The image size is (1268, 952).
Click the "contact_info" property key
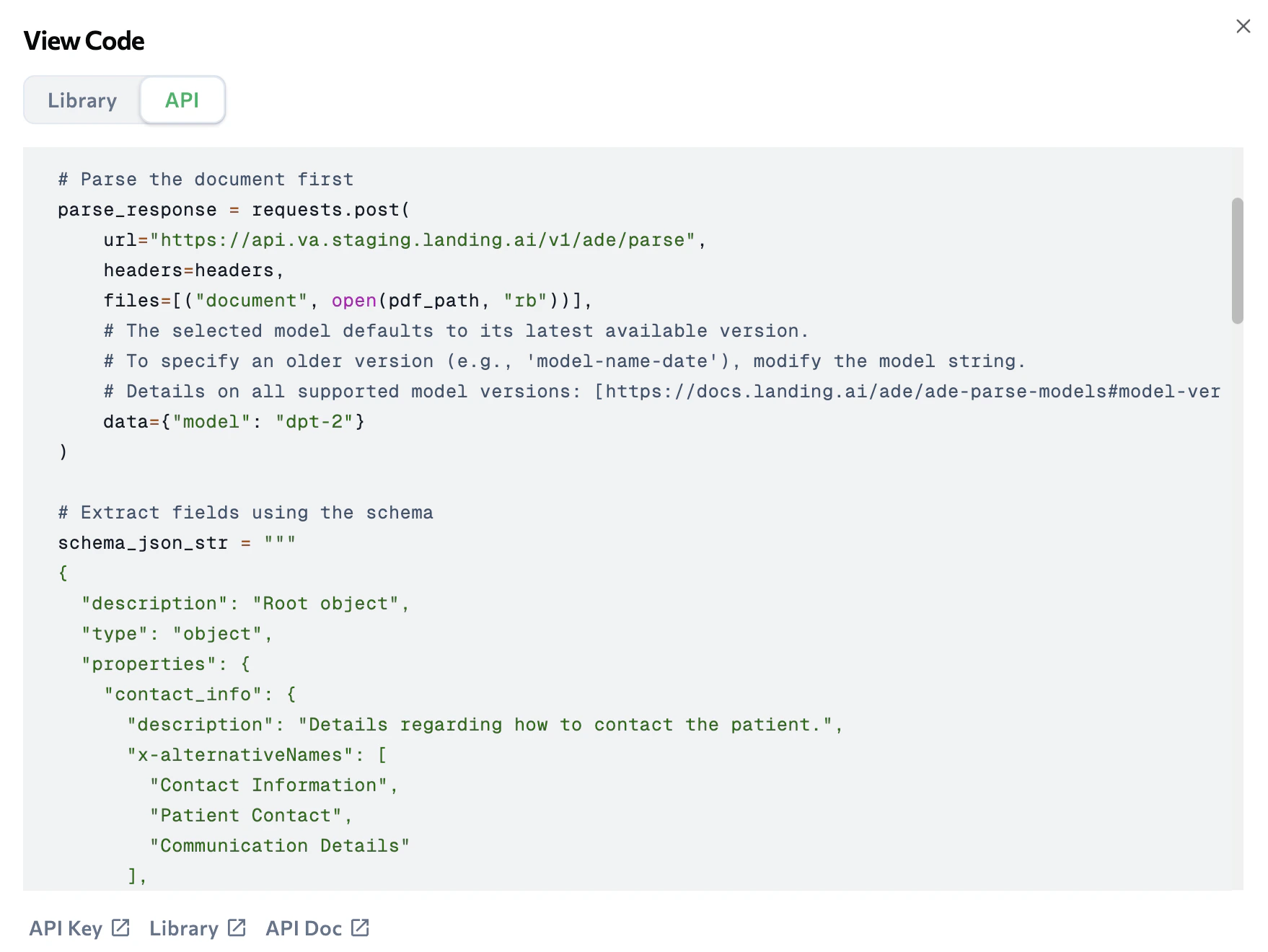click(x=183, y=695)
